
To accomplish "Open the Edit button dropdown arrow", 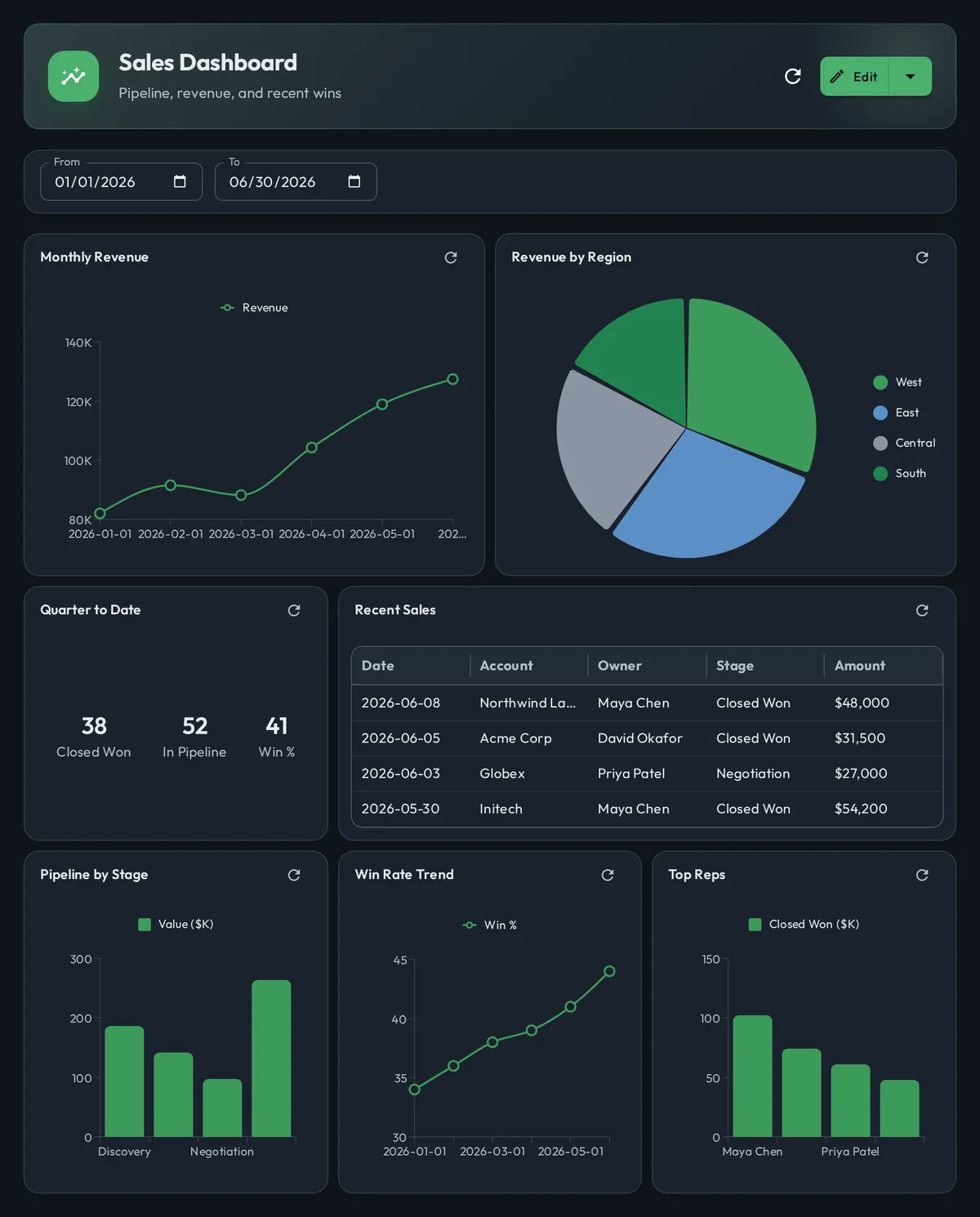I will click(x=910, y=76).
